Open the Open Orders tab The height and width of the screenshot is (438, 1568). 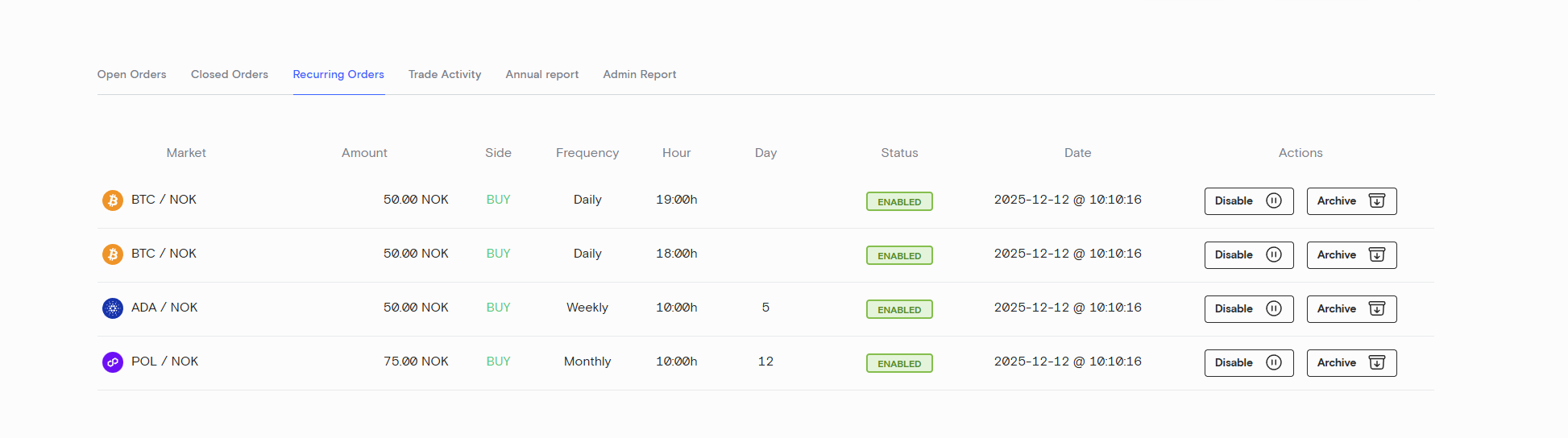coord(131,74)
